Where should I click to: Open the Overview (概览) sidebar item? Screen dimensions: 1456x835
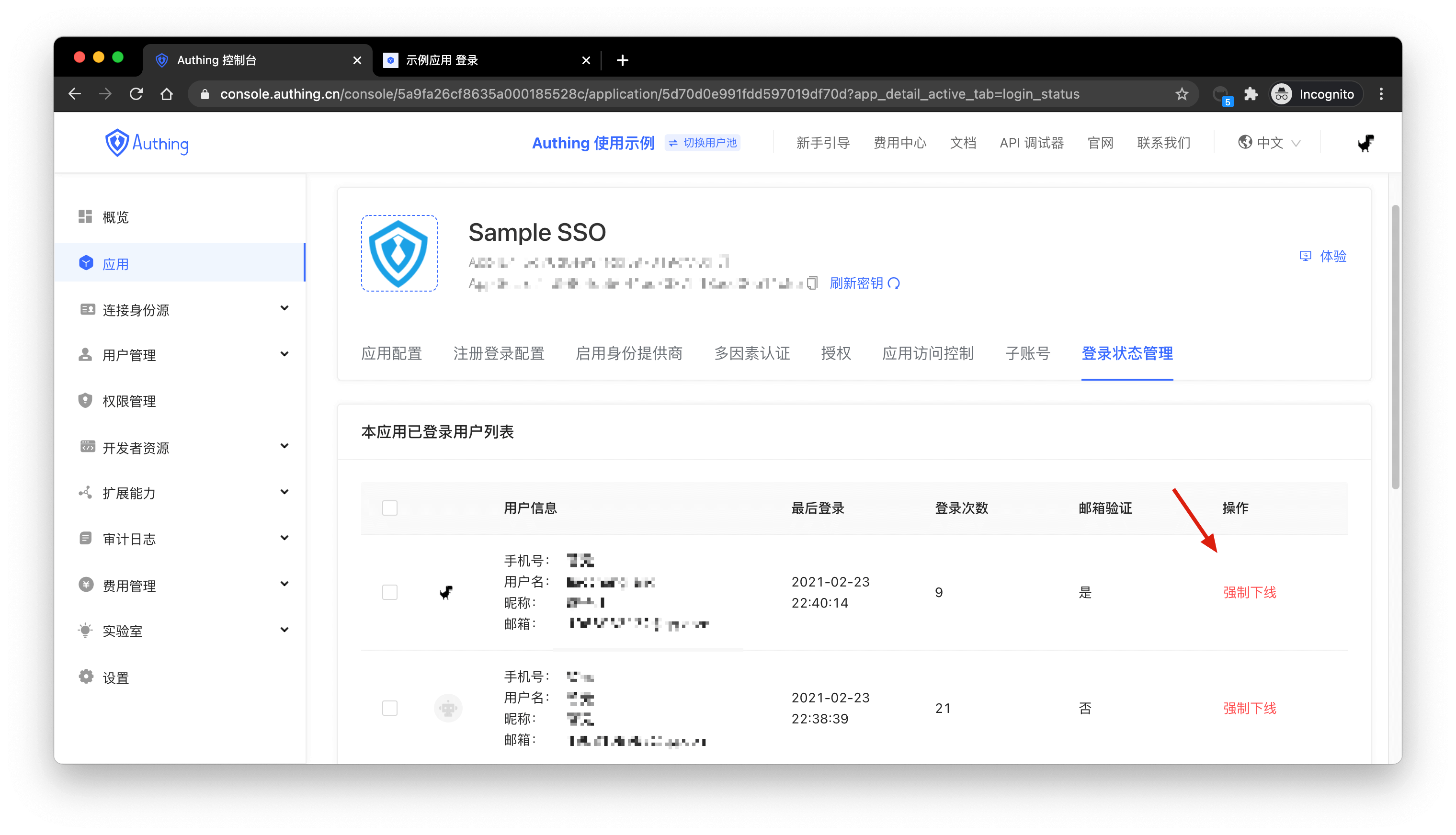pyautogui.click(x=115, y=217)
